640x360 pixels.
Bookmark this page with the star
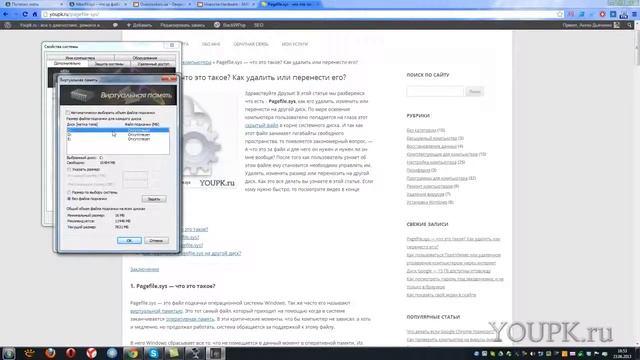[x=560, y=14]
